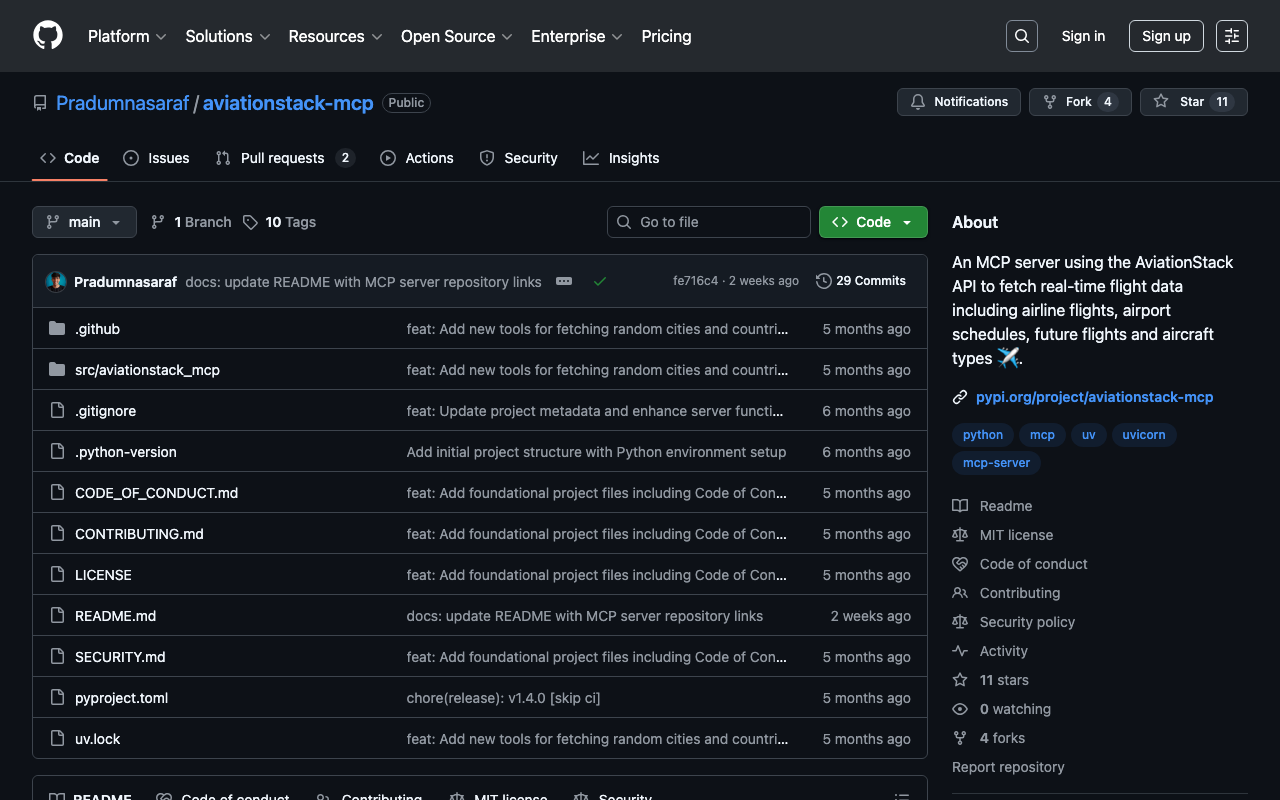Open the Pull requests tab
The image size is (1280, 800).
coord(284,158)
